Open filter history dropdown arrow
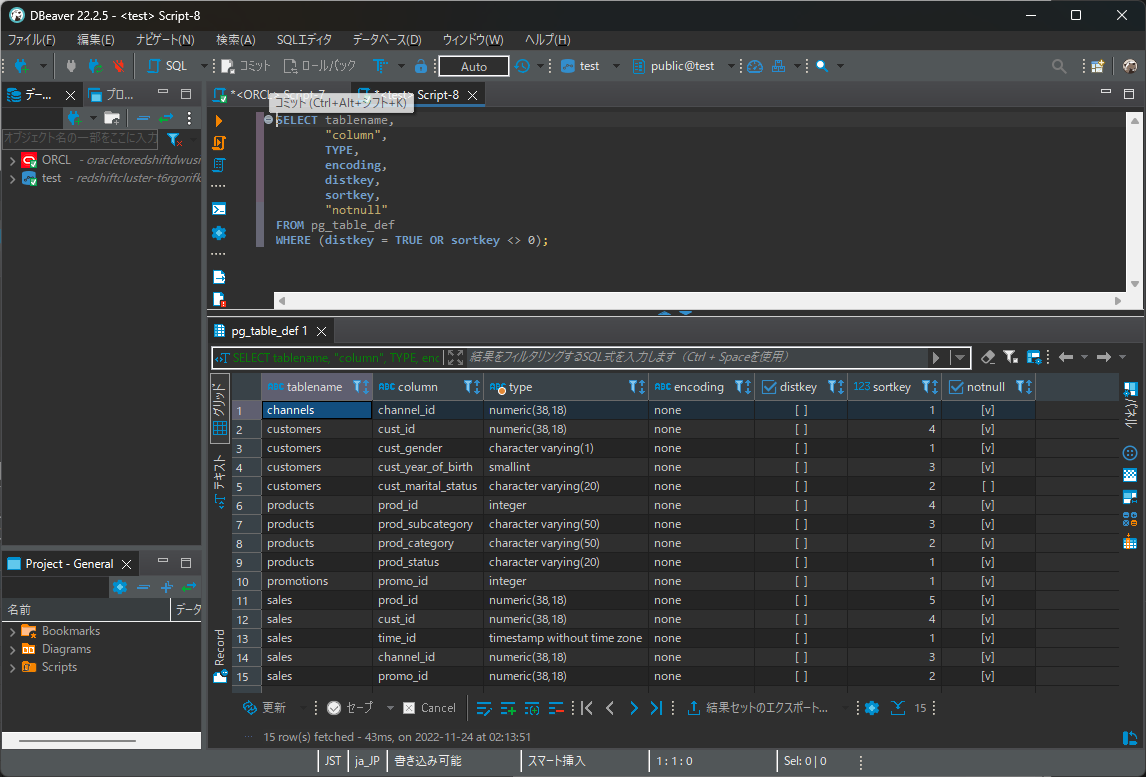 click(960, 357)
